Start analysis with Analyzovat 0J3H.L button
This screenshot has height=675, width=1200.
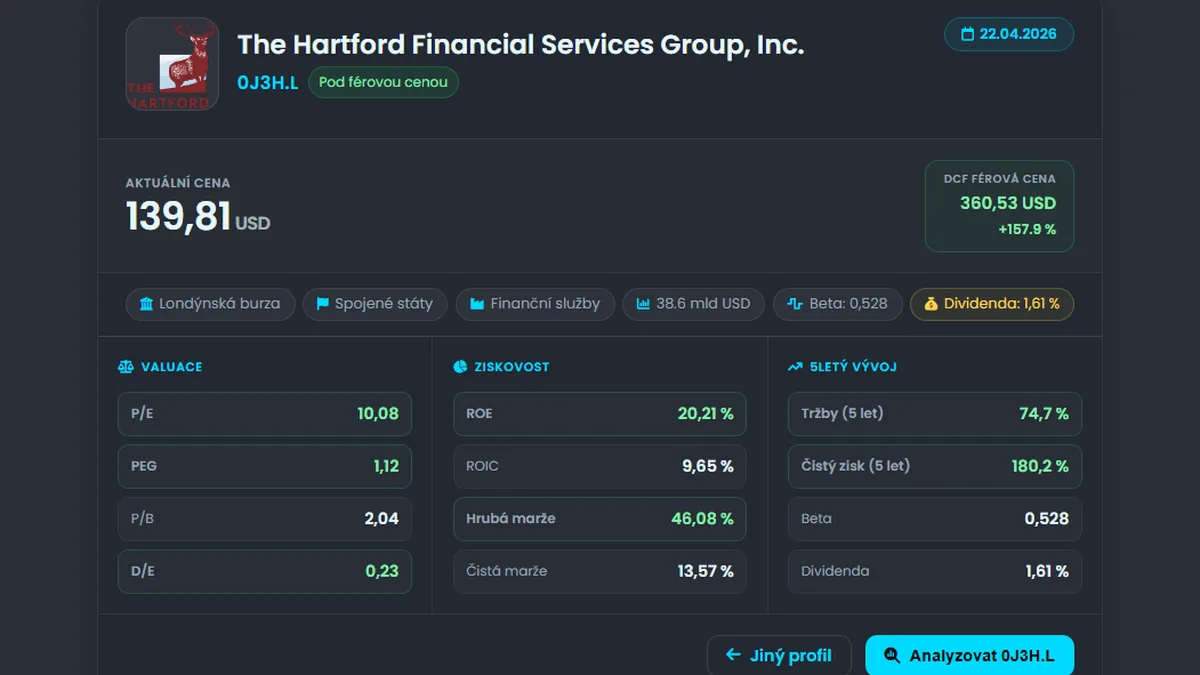pos(969,656)
